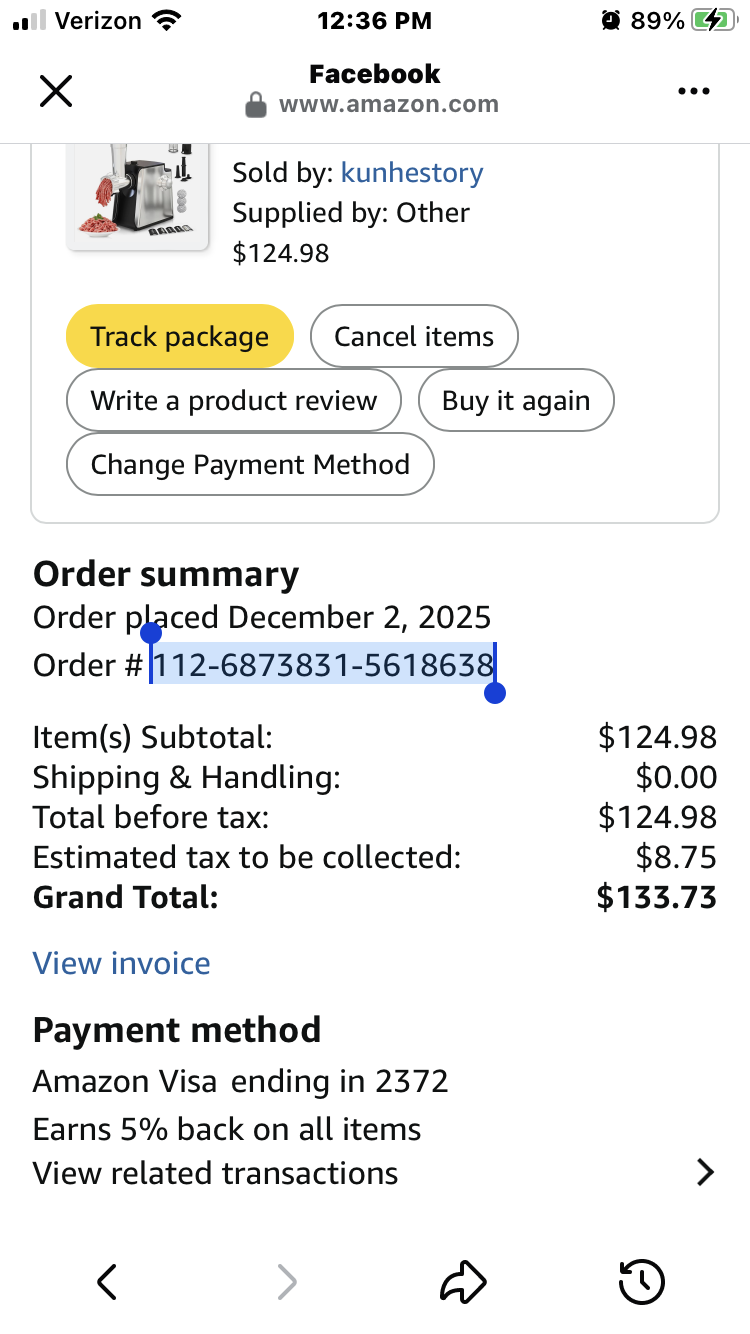Open browsing history clock icon
The image size is (750, 1334).
641,1281
